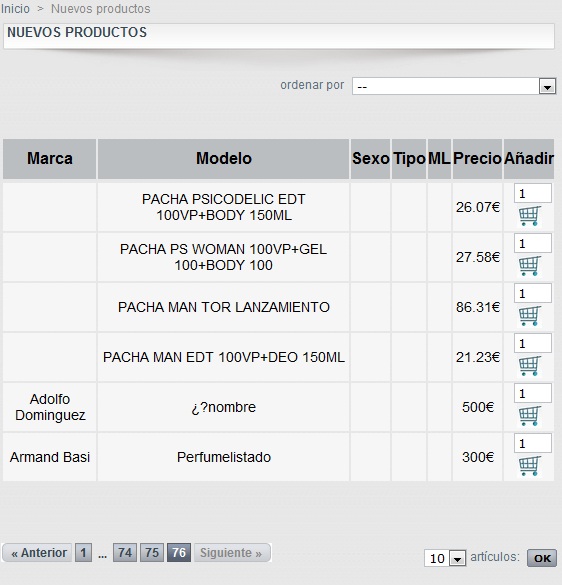Click the Precio column header
The height and width of the screenshot is (585, 562).
coord(477,159)
